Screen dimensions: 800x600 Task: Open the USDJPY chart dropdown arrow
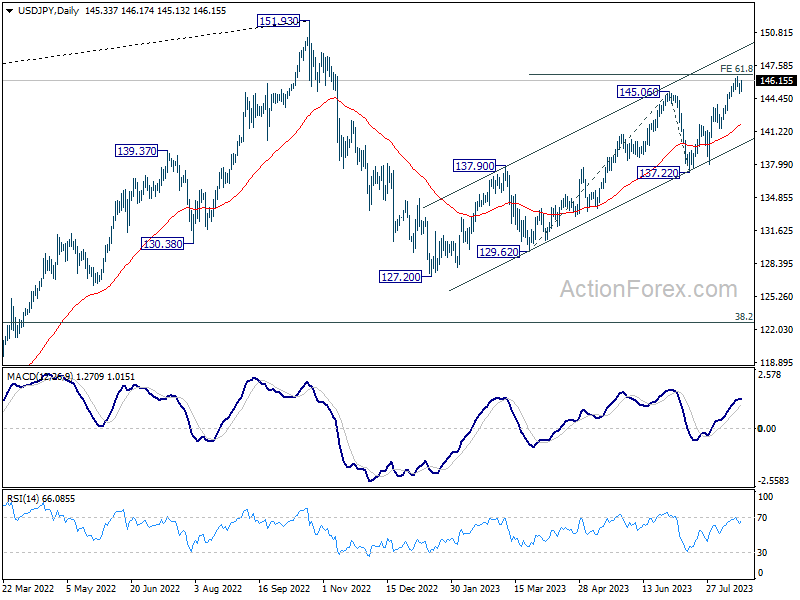[9, 11]
